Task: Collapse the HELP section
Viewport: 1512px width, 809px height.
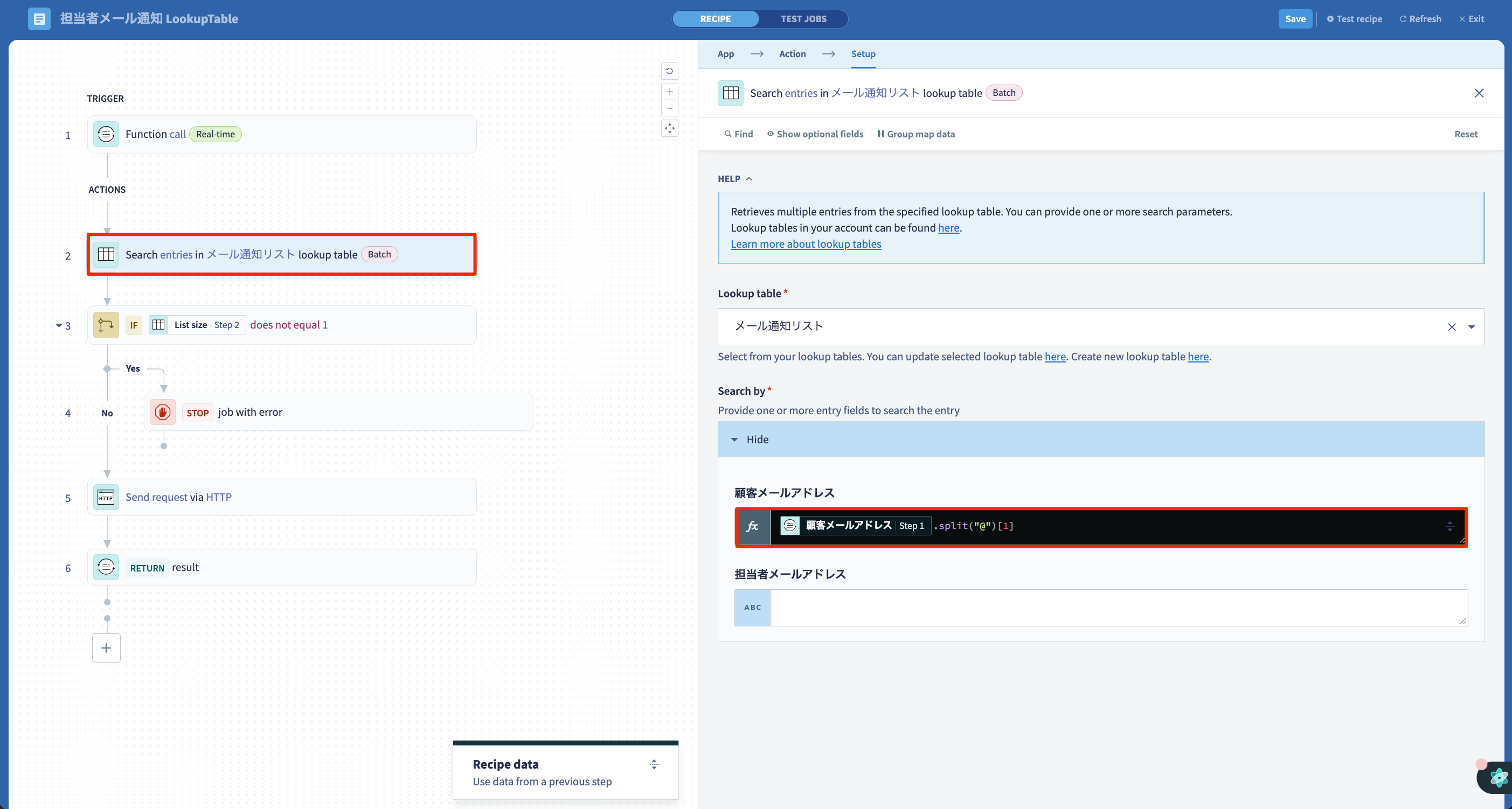Action: pyautogui.click(x=735, y=179)
